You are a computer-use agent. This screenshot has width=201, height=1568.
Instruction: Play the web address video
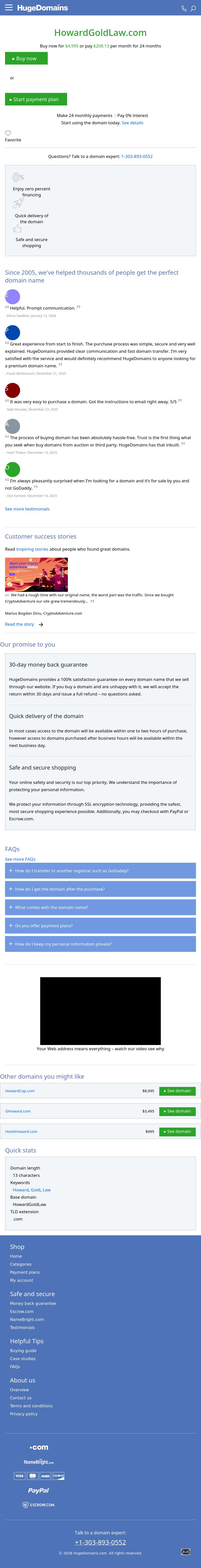click(100, 1010)
